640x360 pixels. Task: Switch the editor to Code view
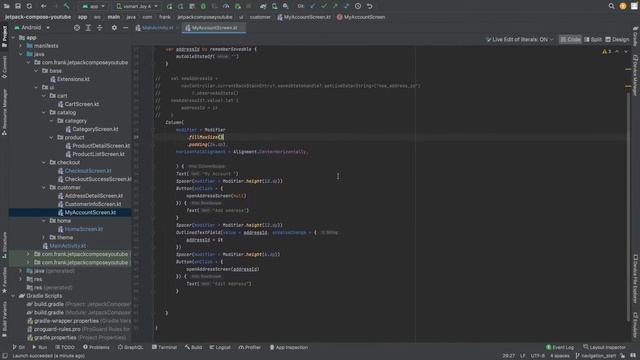(x=571, y=40)
